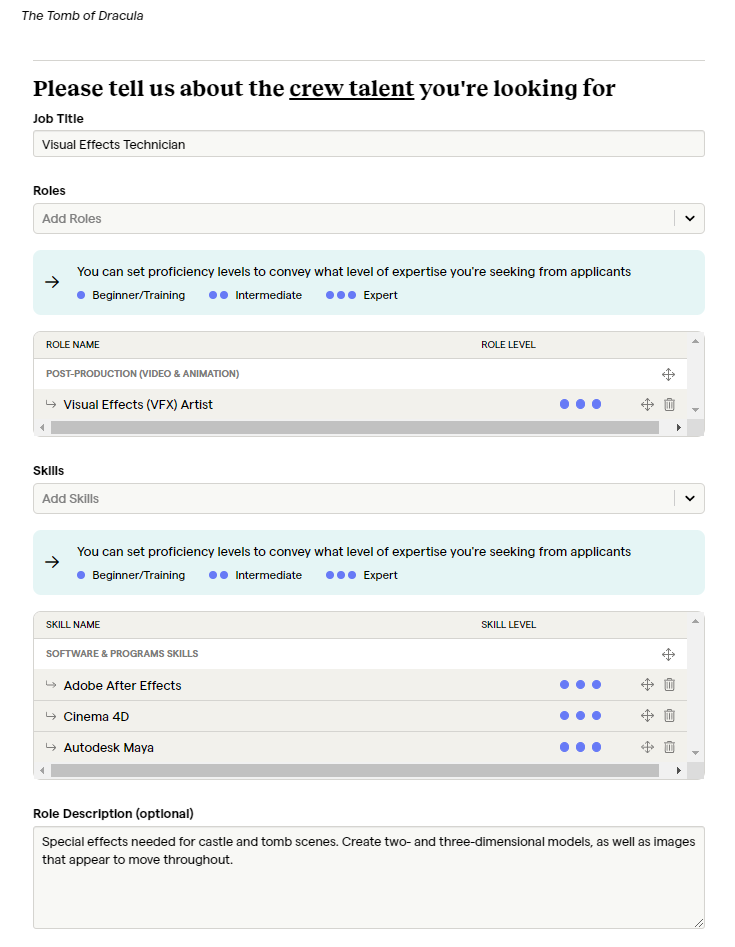Screen dimensions: 735x947
Task: Open the Add Skills dropdown arrow
Action: 690,499
